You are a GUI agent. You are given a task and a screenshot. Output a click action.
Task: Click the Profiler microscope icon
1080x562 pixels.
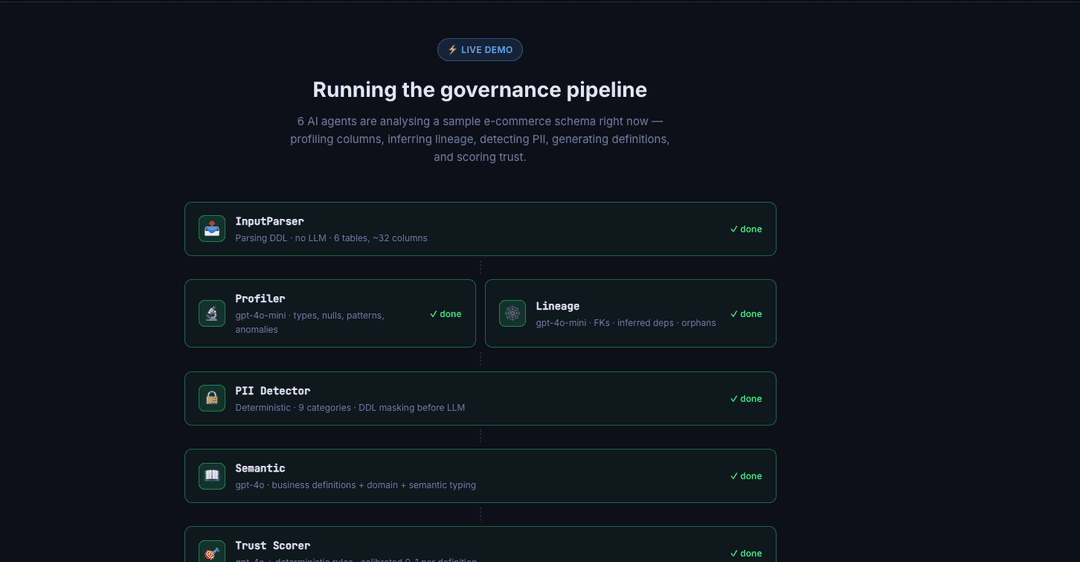(x=211, y=313)
